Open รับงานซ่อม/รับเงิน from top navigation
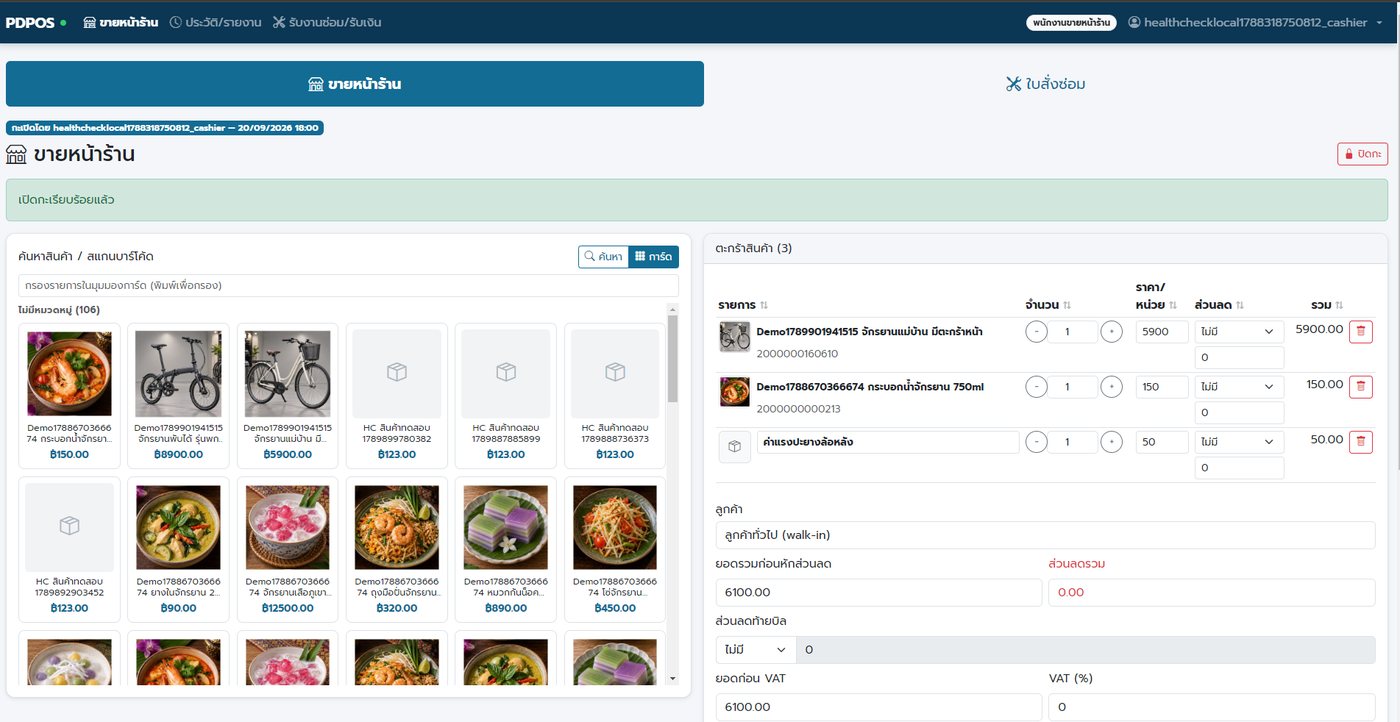 [x=326, y=22]
